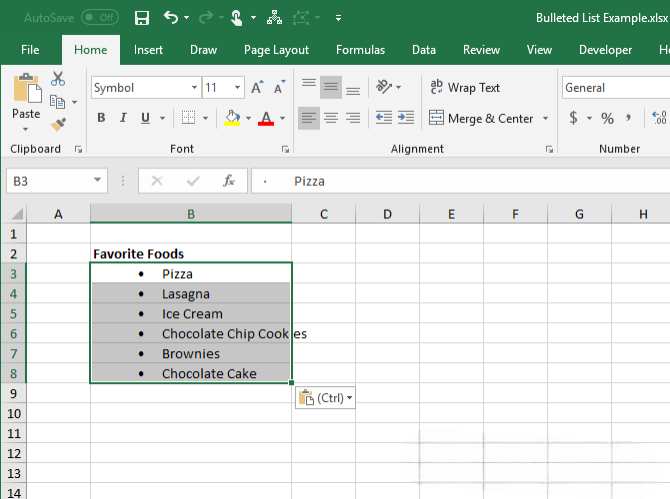The image size is (670, 499).
Task: Click the Orientation angled text icon
Action: [384, 87]
